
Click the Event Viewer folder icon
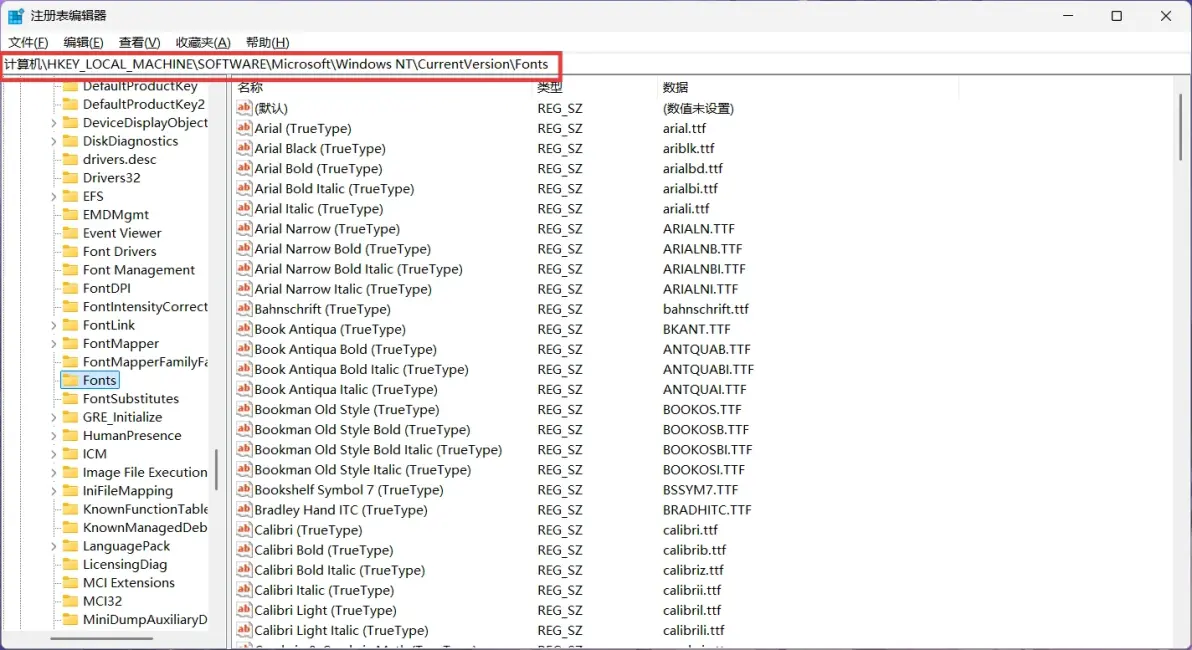(71, 233)
